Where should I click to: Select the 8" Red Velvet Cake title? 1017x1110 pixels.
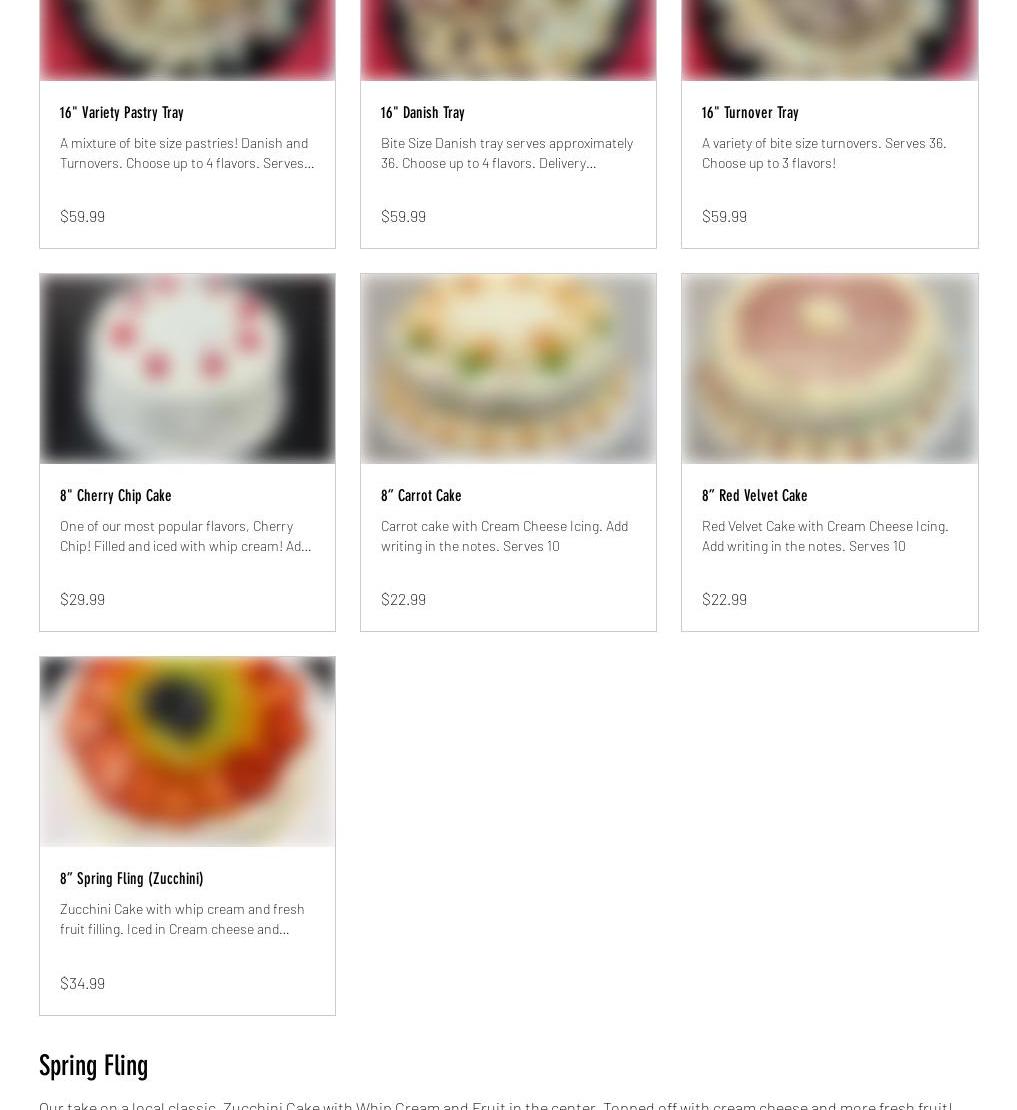754,496
